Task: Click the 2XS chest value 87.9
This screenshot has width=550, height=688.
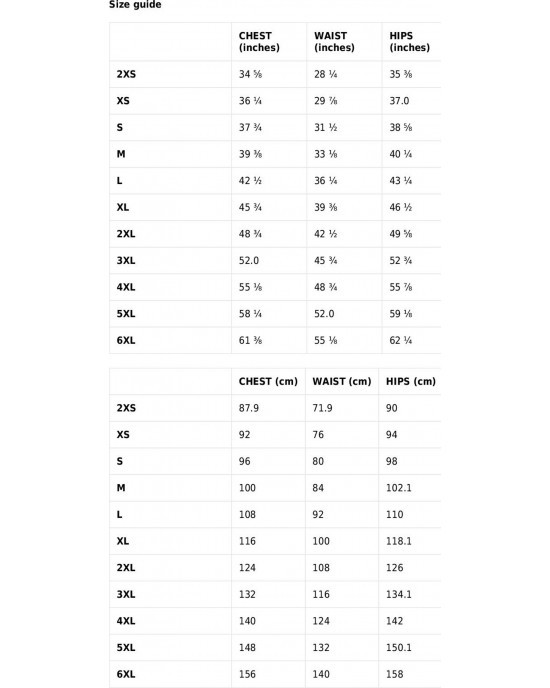Action: 249,408
